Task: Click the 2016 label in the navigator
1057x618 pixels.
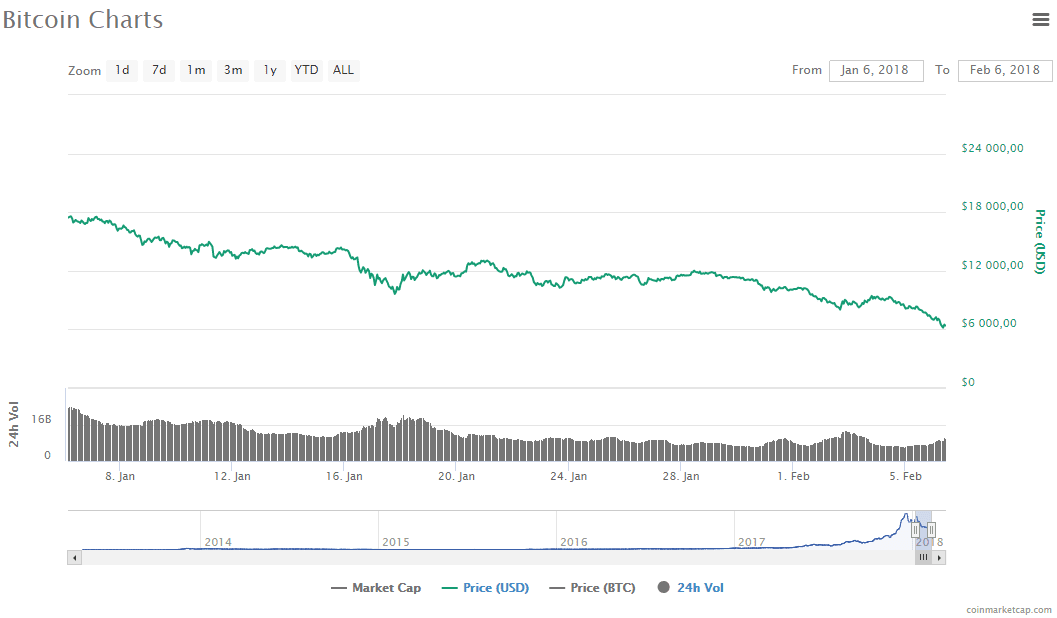Action: click(574, 542)
